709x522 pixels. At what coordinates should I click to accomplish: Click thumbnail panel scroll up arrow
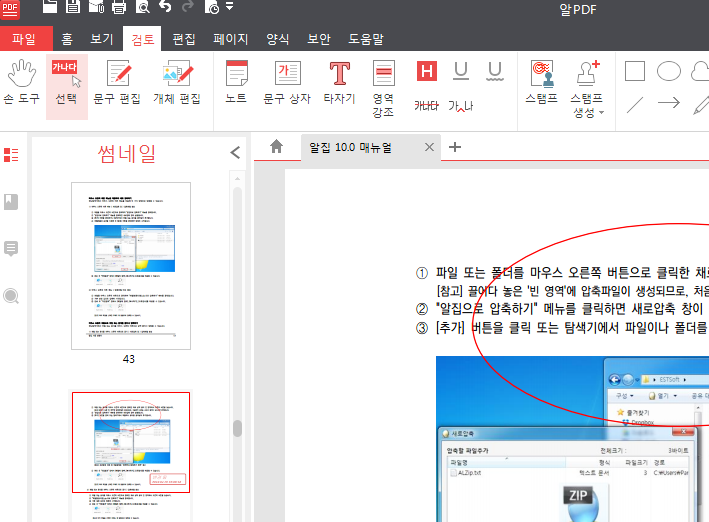(237, 179)
